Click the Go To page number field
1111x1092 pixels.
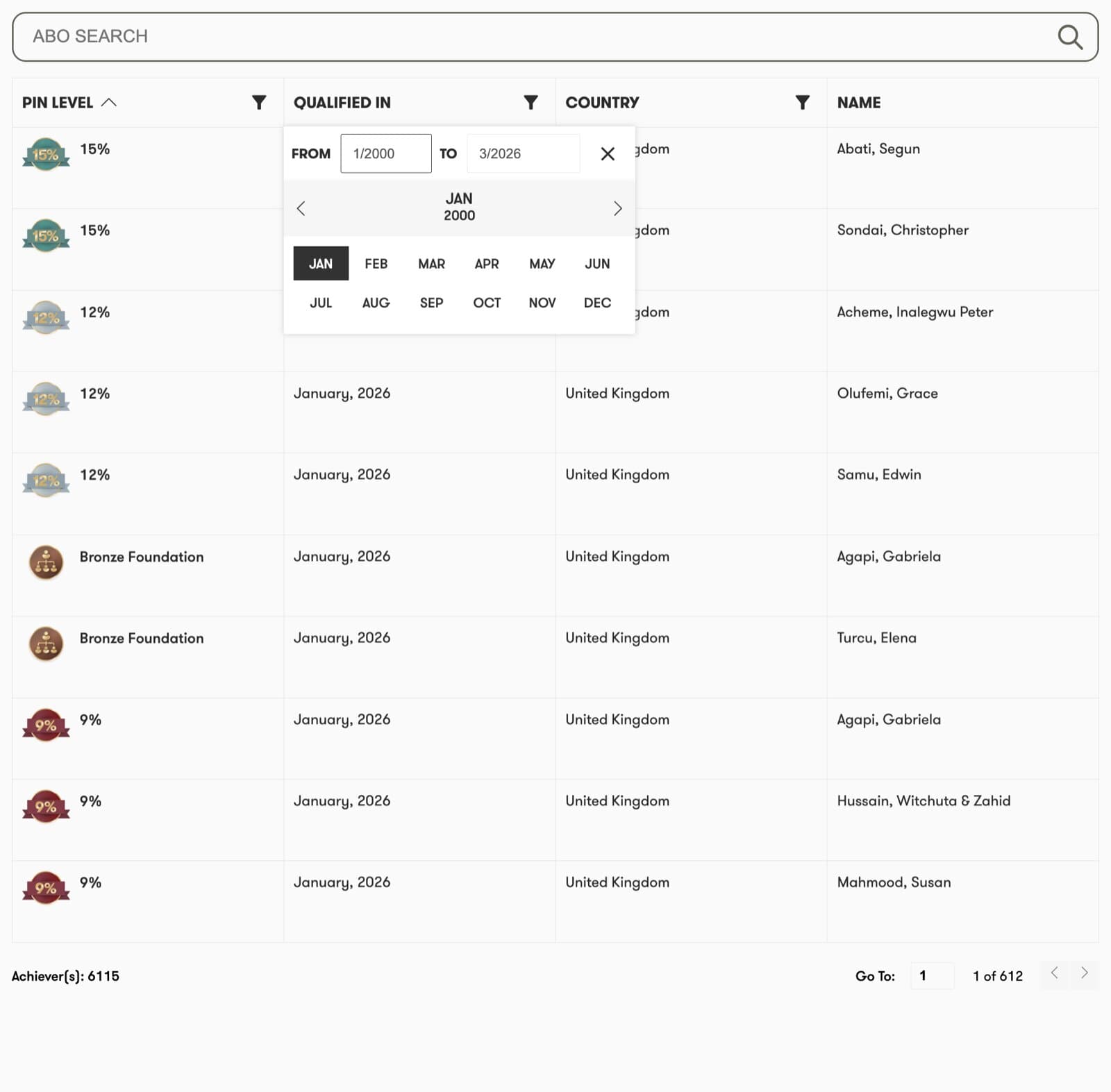[932, 975]
